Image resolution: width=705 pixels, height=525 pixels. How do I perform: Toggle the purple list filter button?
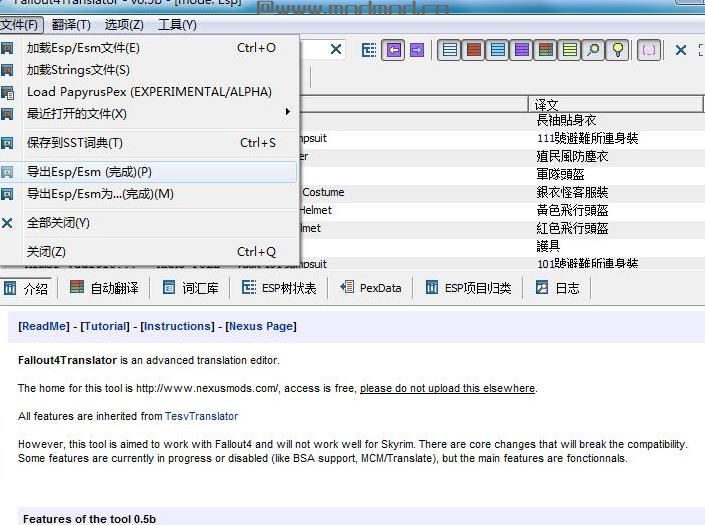coord(522,50)
